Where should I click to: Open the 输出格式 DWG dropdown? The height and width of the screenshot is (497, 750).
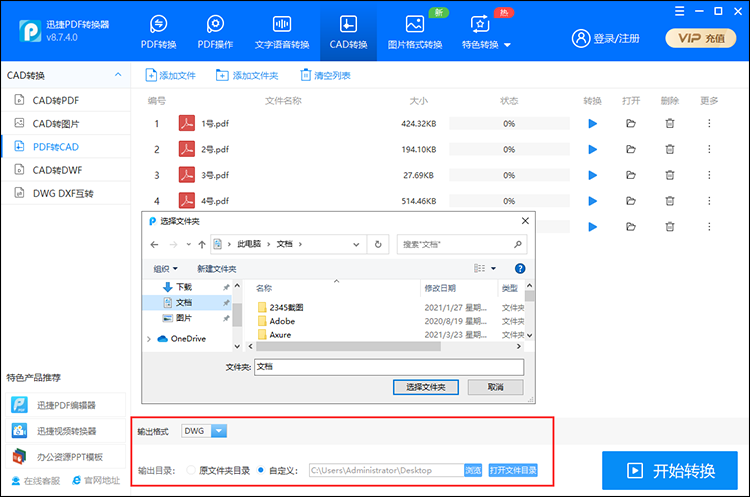coord(219,431)
